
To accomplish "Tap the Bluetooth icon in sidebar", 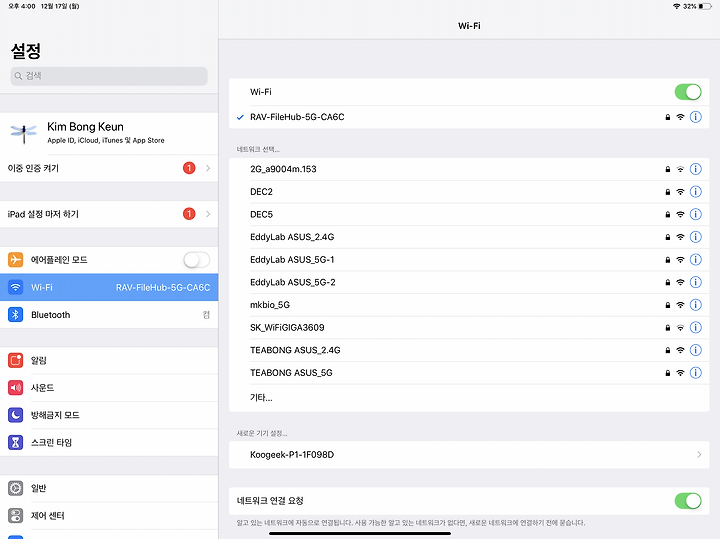I will tap(16, 314).
